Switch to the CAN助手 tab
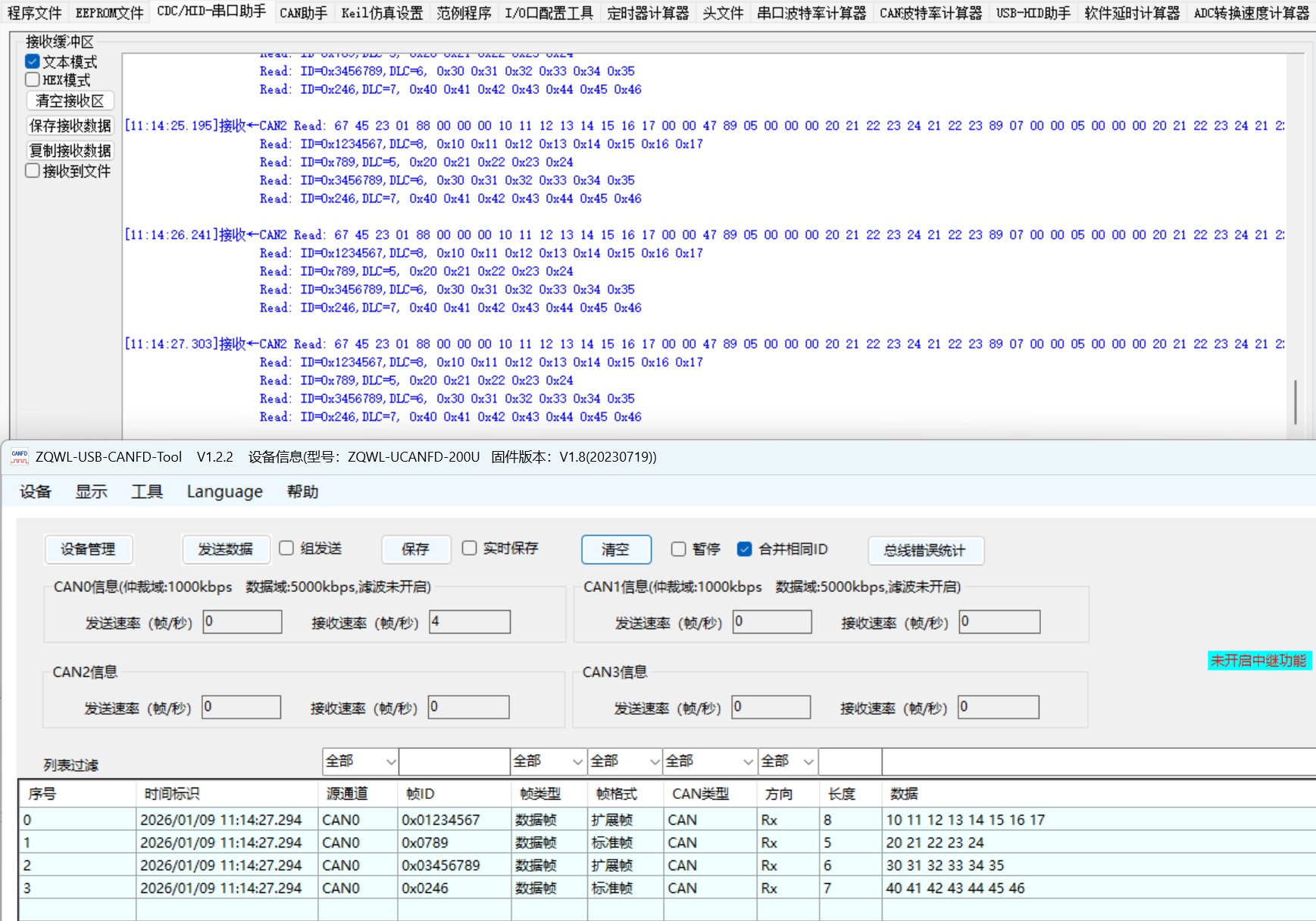The width and height of the screenshot is (1316, 921). (x=303, y=13)
